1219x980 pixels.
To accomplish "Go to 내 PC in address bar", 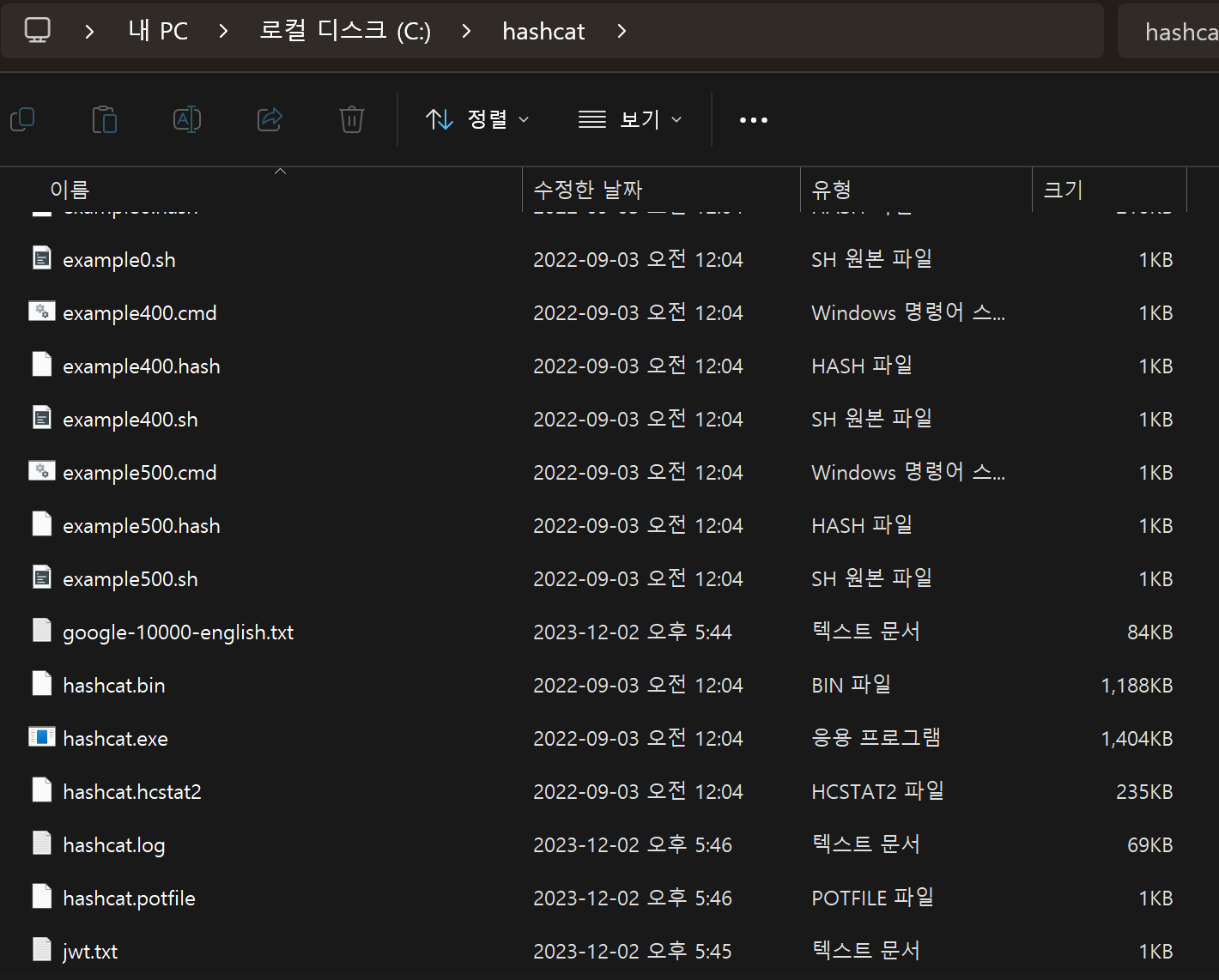I will point(158,31).
